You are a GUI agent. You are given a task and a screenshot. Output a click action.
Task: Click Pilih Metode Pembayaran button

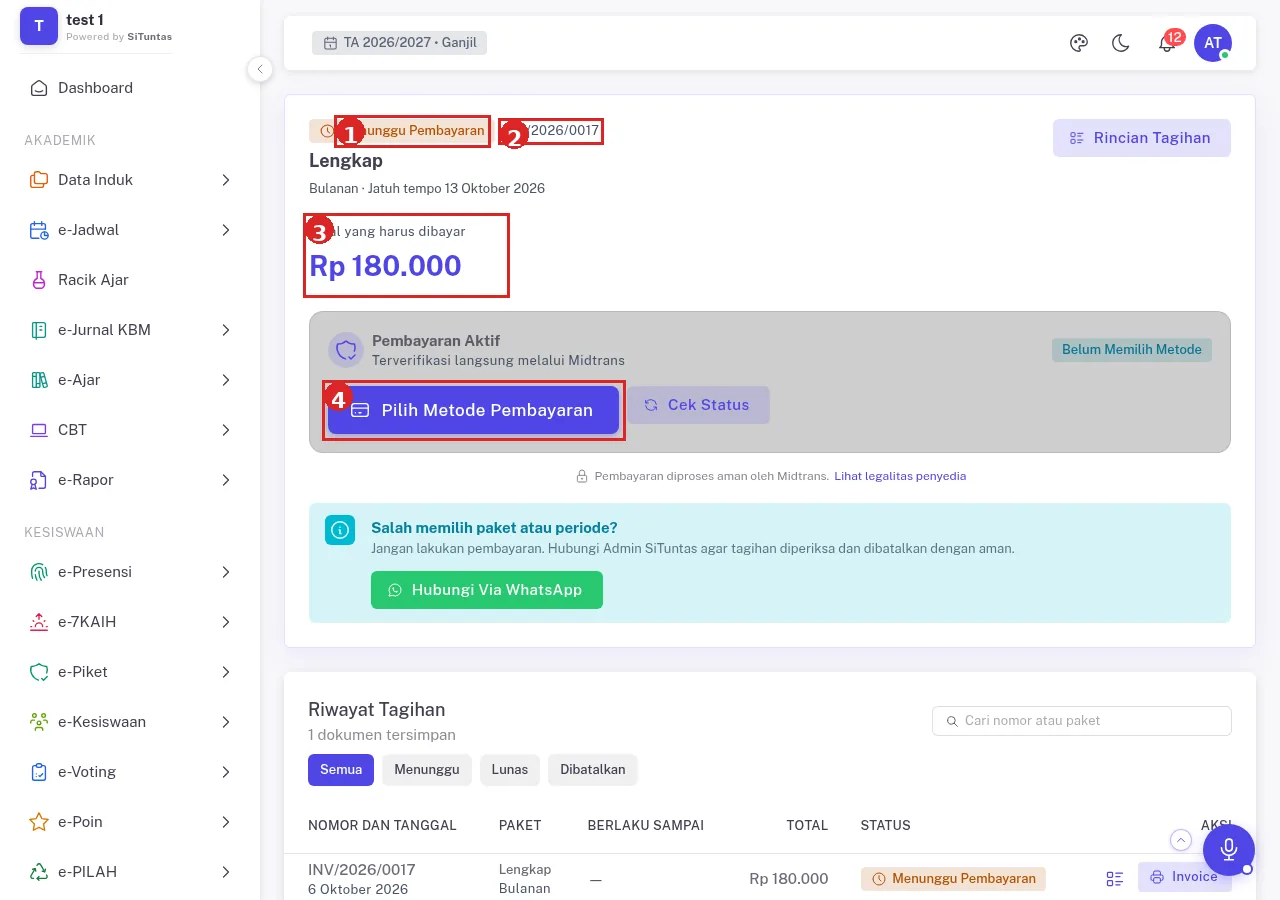[473, 410]
